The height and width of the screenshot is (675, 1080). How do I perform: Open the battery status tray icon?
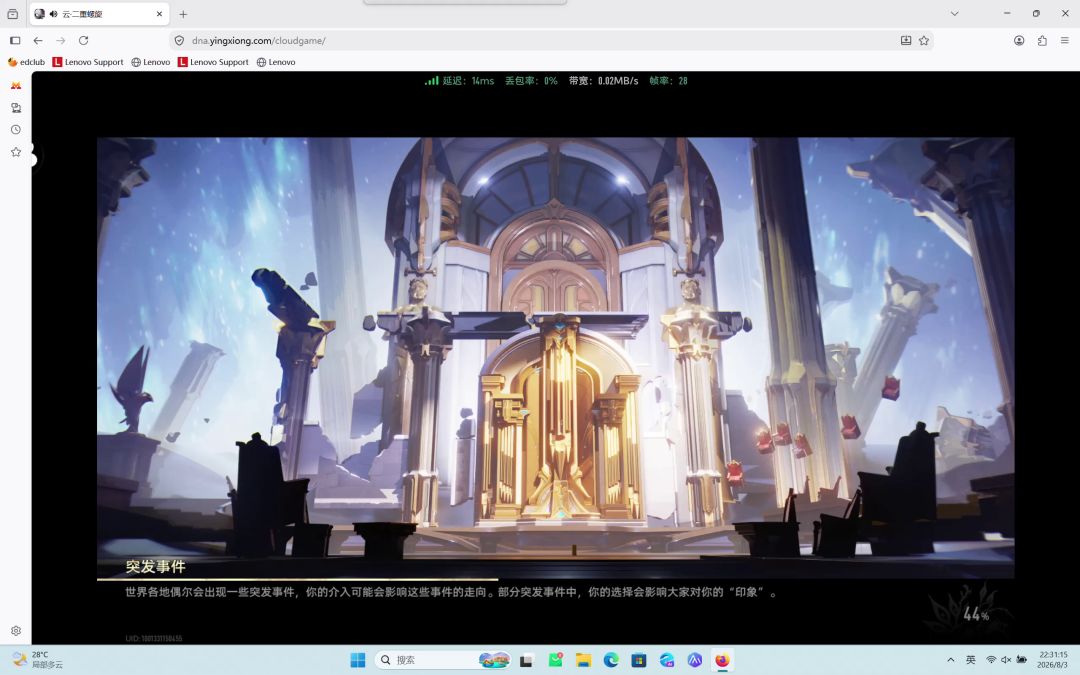1021,660
